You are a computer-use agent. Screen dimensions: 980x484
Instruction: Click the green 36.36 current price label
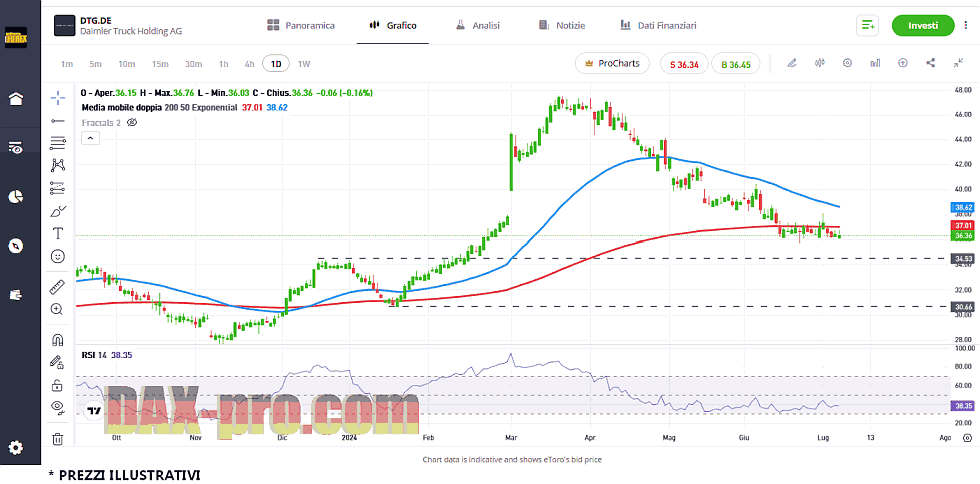click(x=960, y=236)
